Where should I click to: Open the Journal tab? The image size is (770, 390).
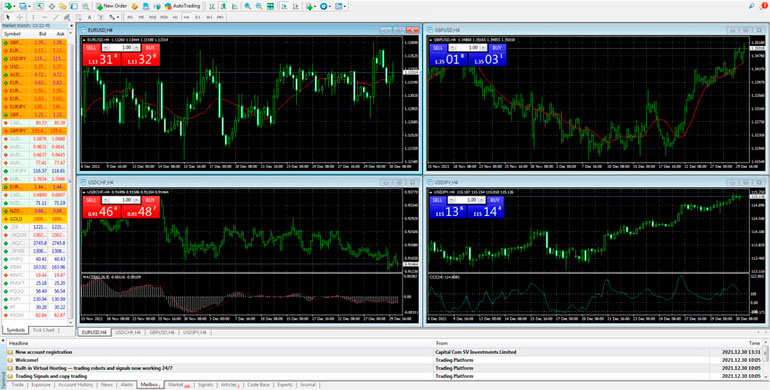(308, 385)
